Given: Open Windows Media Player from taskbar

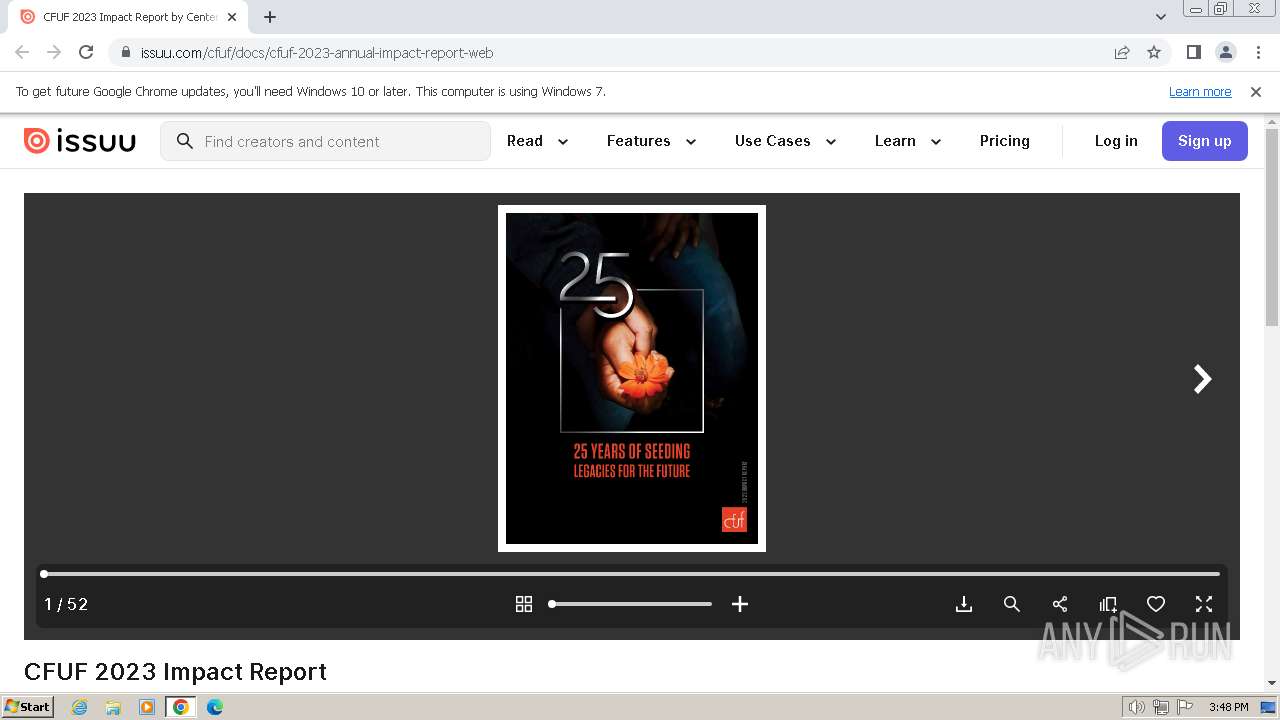Looking at the screenshot, I should pos(147,707).
